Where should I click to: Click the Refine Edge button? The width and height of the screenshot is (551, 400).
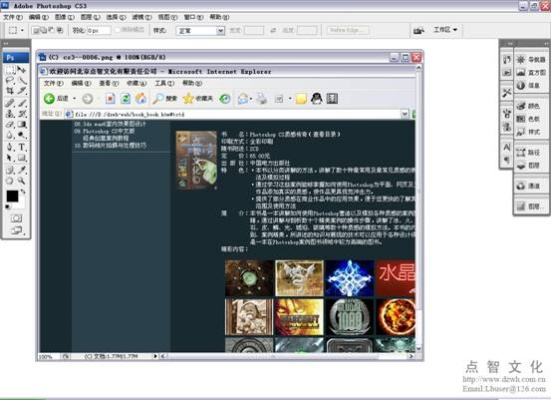click(348, 30)
